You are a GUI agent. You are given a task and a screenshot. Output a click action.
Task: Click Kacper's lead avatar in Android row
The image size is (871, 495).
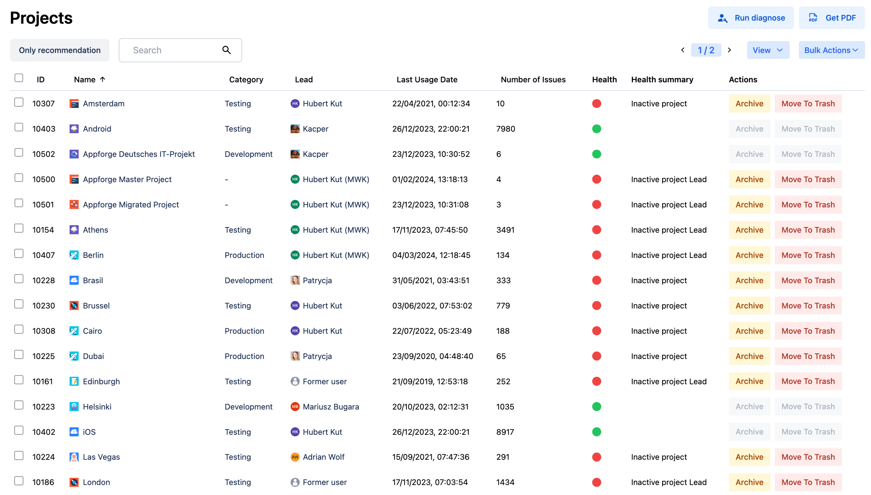(295, 129)
